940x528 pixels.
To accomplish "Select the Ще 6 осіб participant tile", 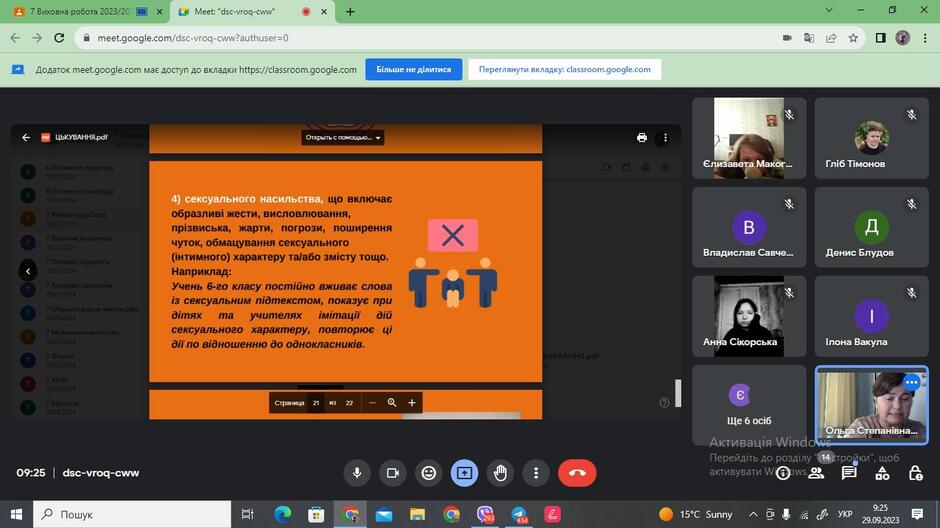I will 749,405.
